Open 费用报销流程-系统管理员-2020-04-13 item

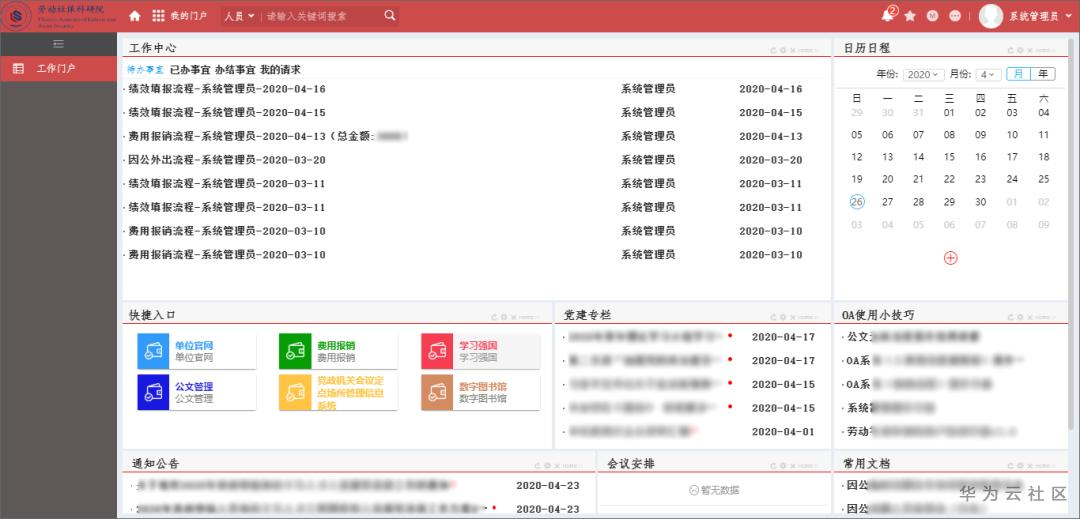pos(267,136)
